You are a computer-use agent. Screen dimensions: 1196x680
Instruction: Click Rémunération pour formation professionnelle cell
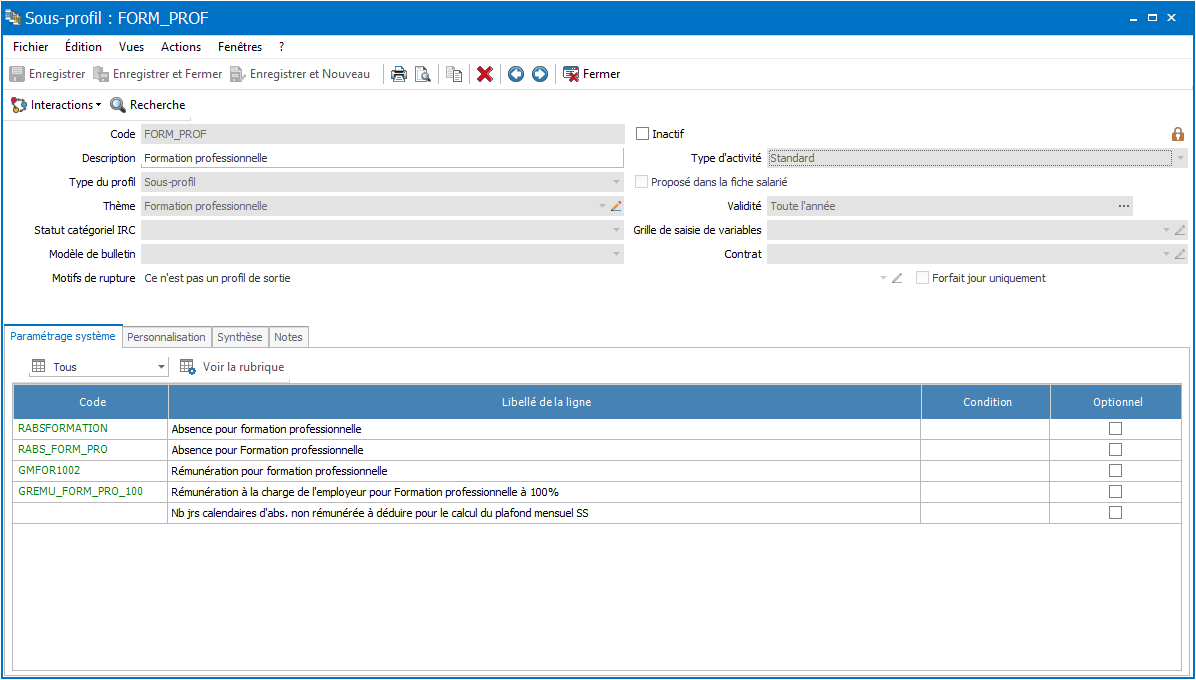pyautogui.click(x=545, y=470)
